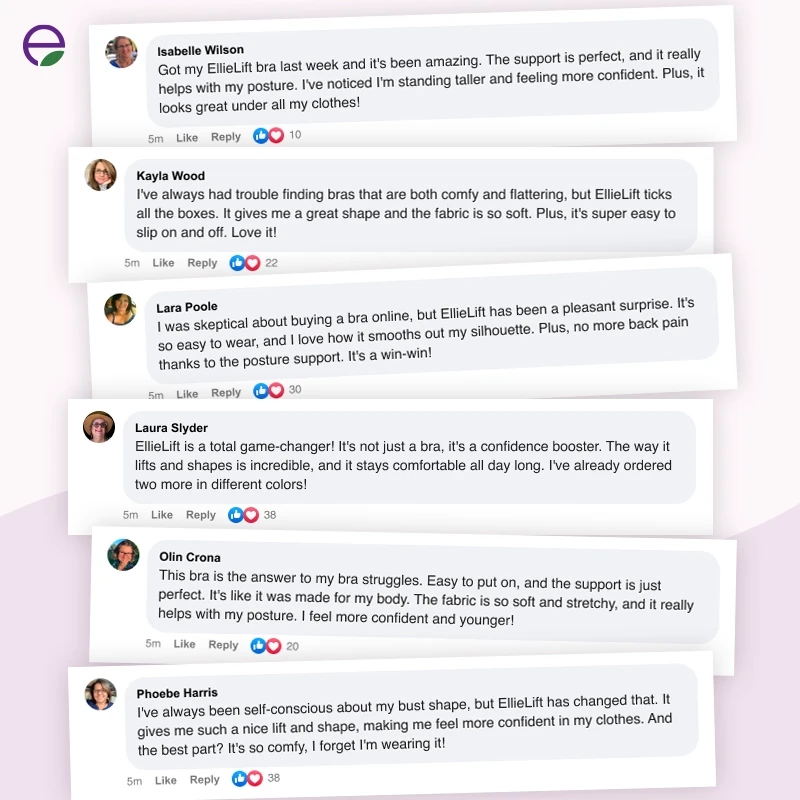Like Isabelle Wilson's comment
The height and width of the screenshot is (800, 800).
(187, 137)
